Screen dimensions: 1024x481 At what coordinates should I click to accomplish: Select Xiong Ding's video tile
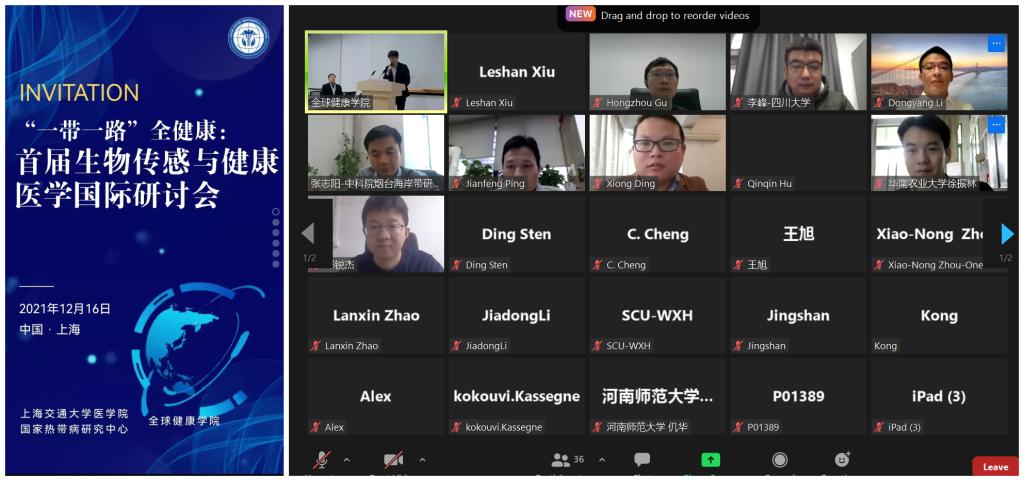pos(658,153)
